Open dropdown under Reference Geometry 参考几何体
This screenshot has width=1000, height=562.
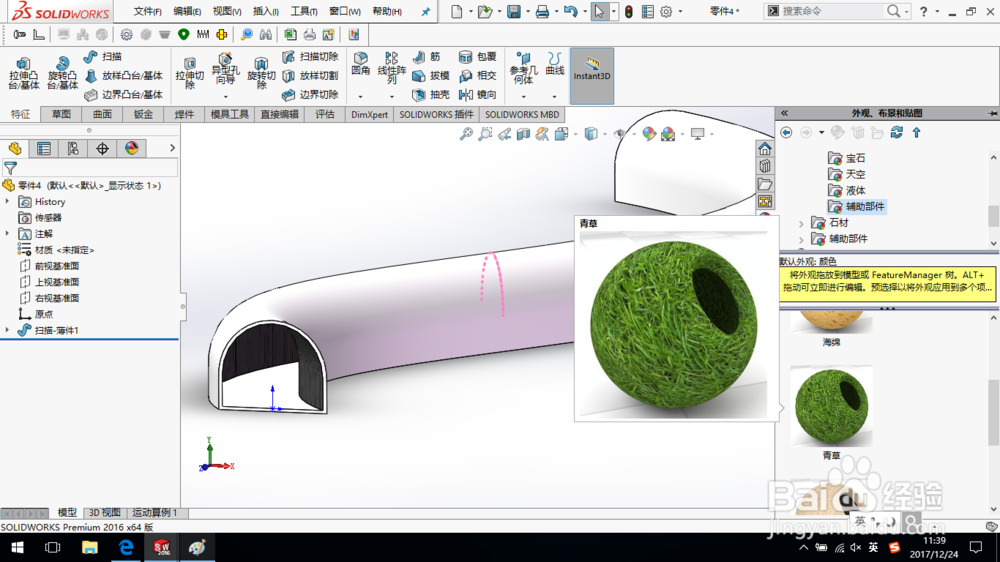[524, 96]
